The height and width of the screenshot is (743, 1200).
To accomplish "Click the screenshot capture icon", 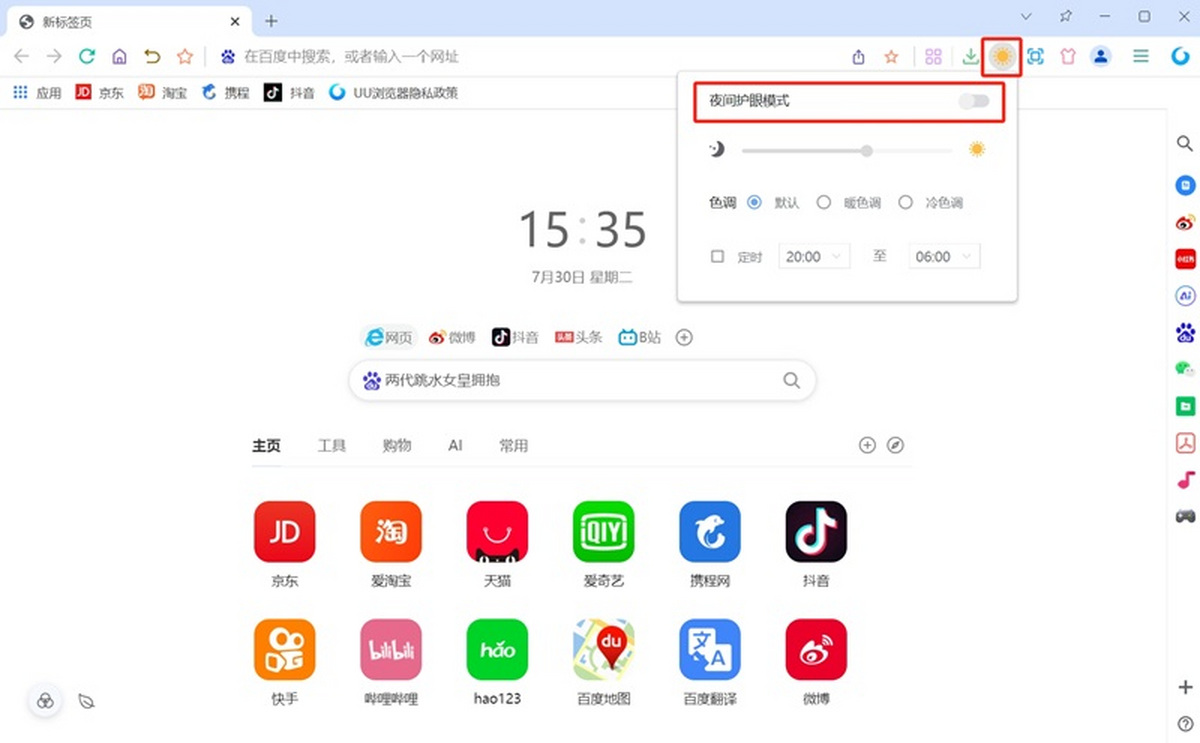I will click(1035, 57).
